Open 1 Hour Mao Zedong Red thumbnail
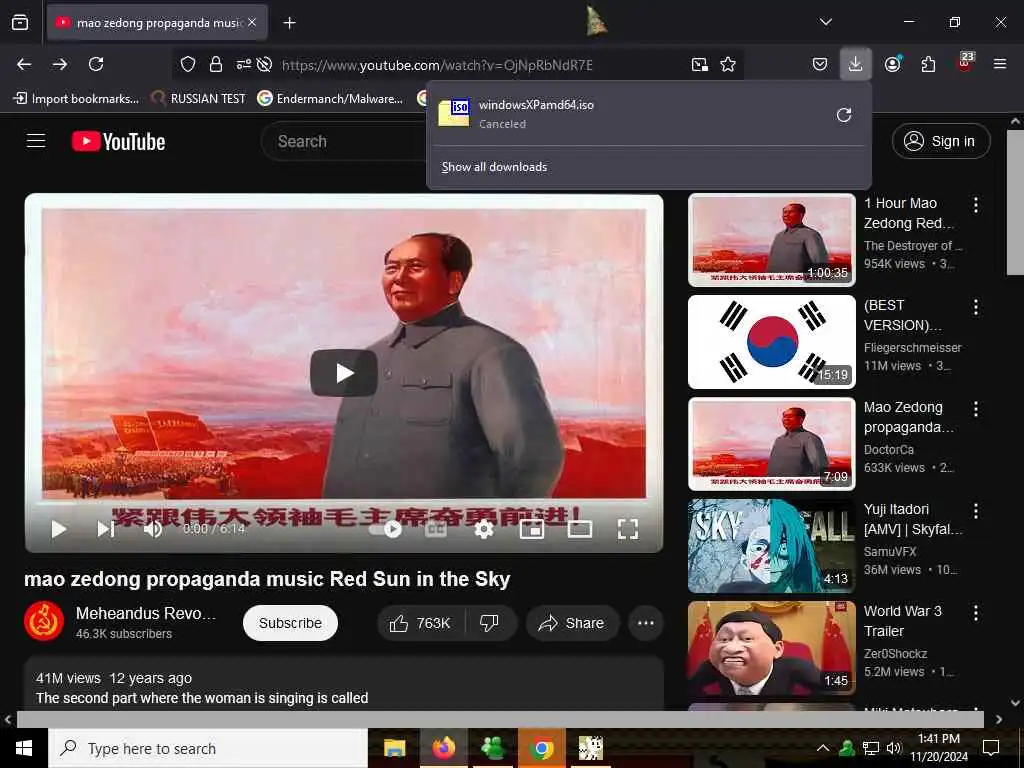Screen dimensions: 1024x768 771,240
